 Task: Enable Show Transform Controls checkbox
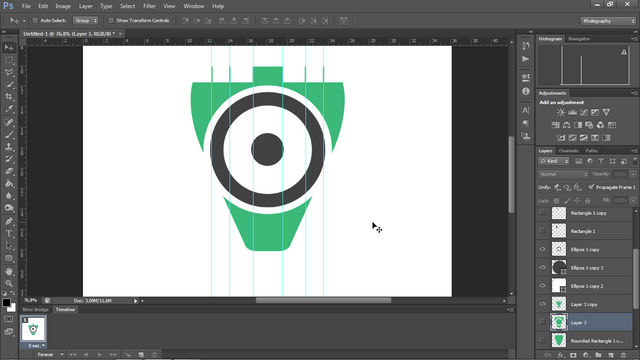click(x=111, y=20)
